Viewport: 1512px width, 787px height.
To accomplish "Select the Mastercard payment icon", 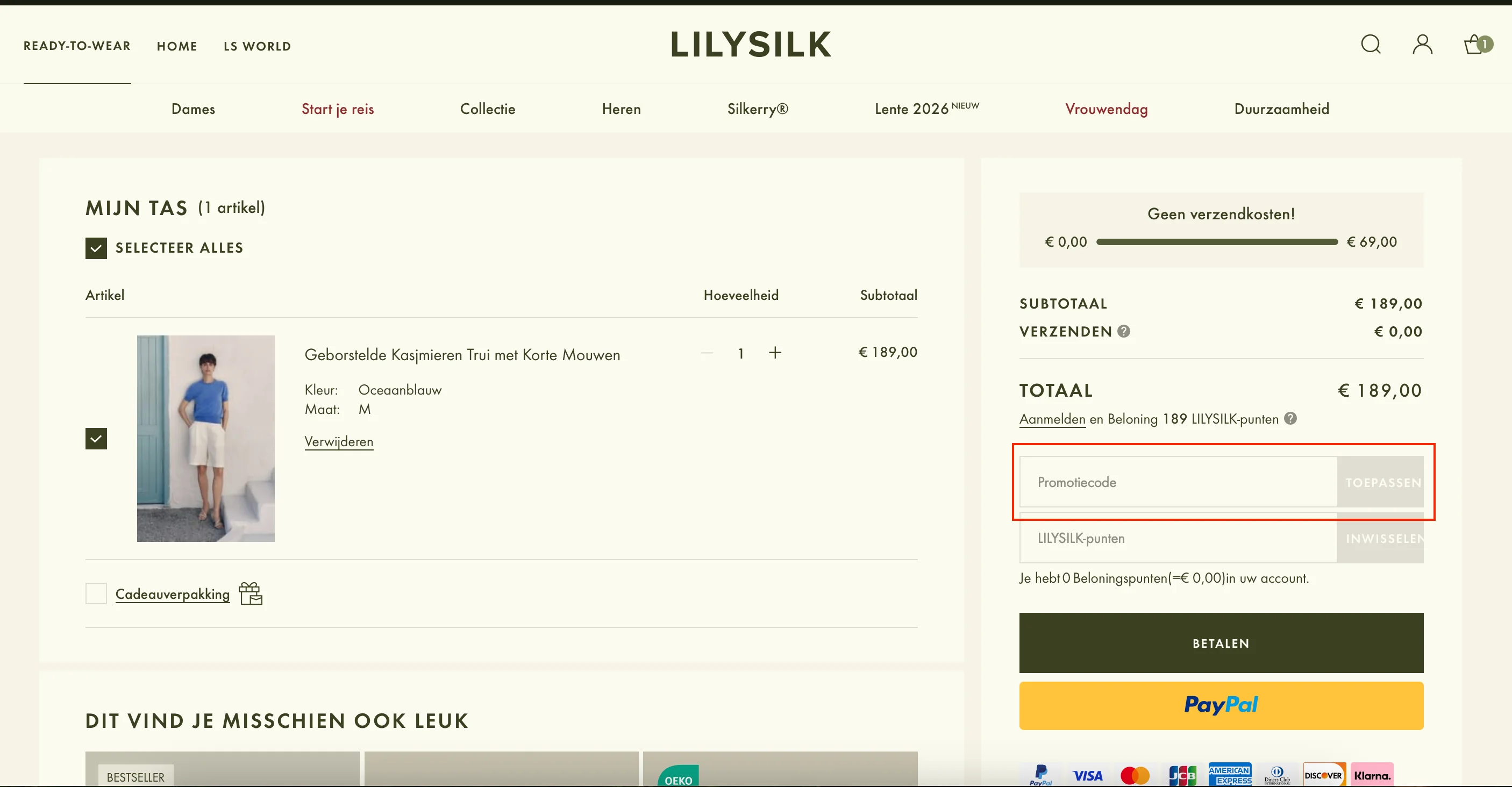I will click(1135, 775).
